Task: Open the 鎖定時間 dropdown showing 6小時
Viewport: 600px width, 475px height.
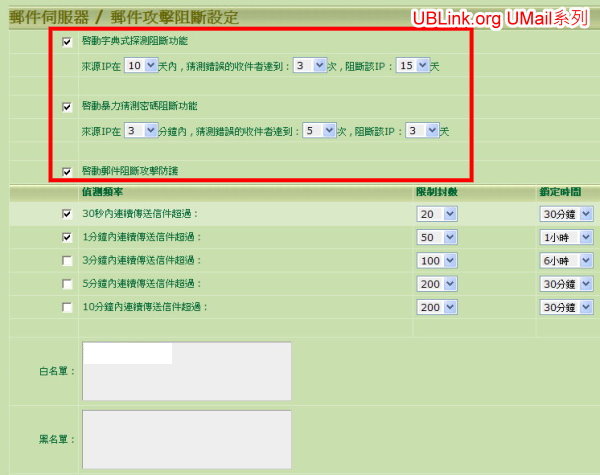Action: 566,260
